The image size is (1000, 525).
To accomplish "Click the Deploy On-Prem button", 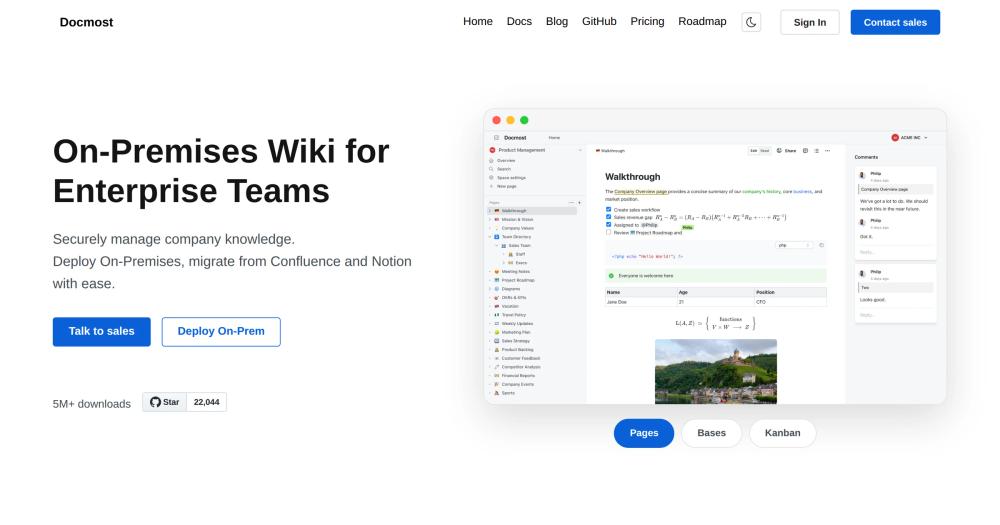I will pos(221,332).
